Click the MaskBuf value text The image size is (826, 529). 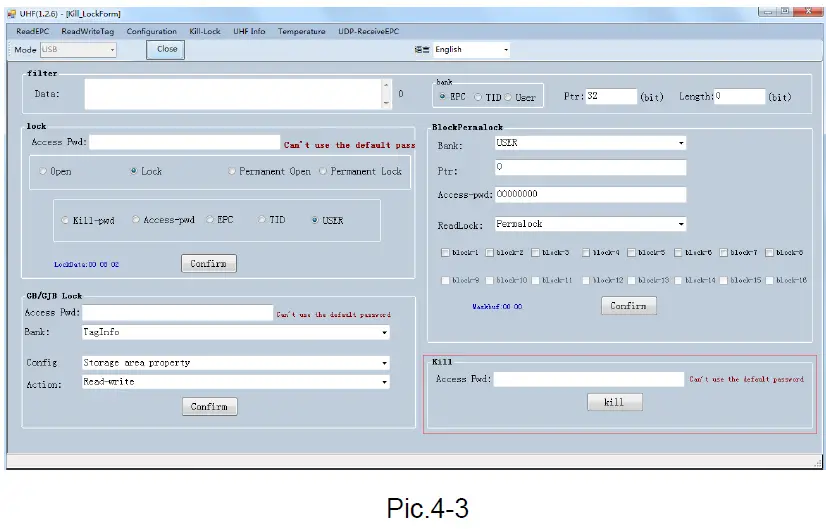pyautogui.click(x=497, y=306)
